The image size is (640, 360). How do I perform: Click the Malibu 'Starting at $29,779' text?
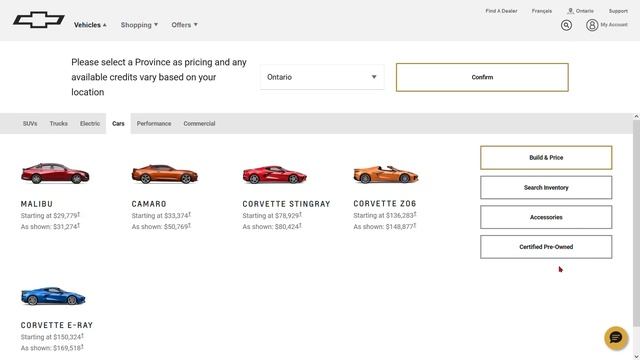(x=50, y=216)
